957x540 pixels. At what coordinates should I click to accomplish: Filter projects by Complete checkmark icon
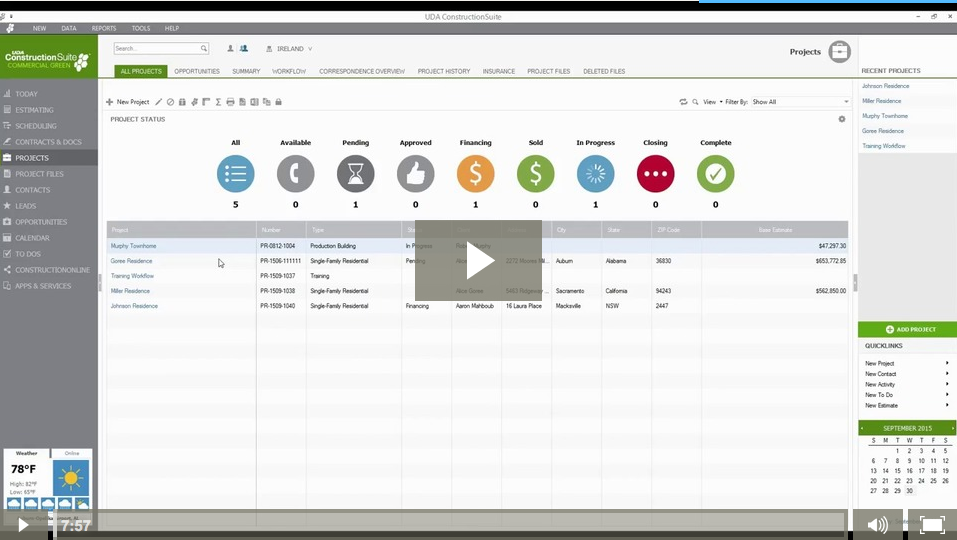(715, 174)
